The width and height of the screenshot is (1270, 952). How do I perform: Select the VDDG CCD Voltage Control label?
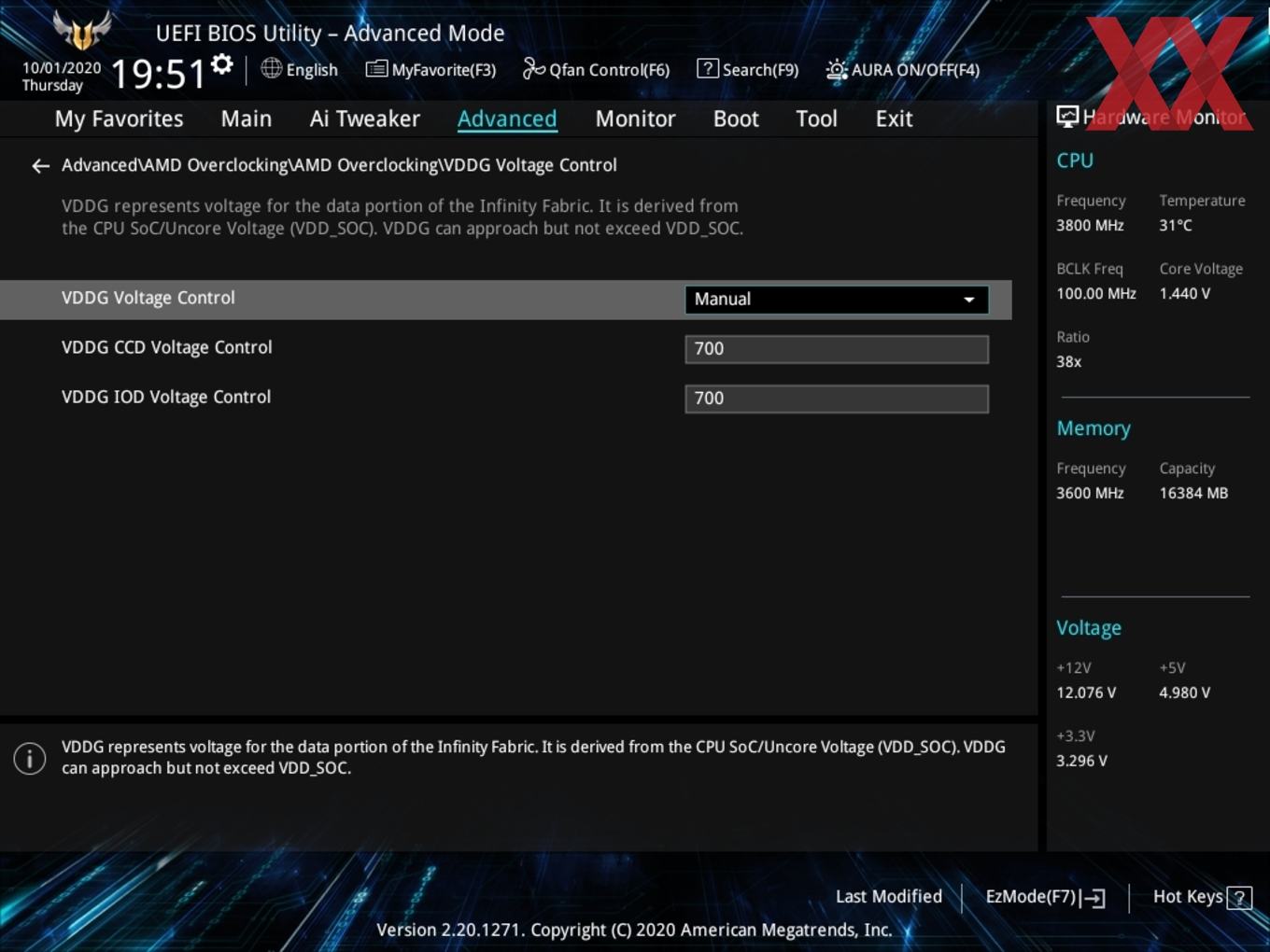[167, 347]
